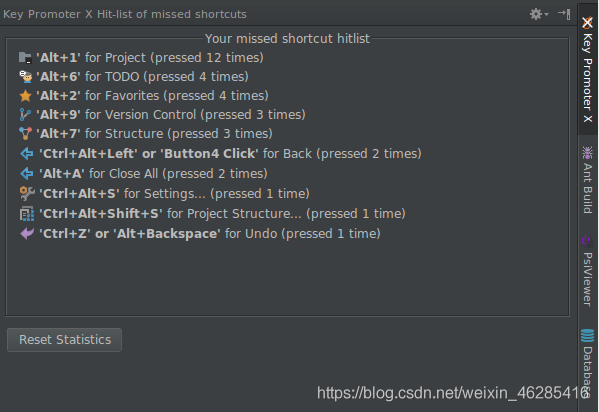Screen dimensions: 599x412
Task: Click the Close All arrow icon
Action: [27, 174]
